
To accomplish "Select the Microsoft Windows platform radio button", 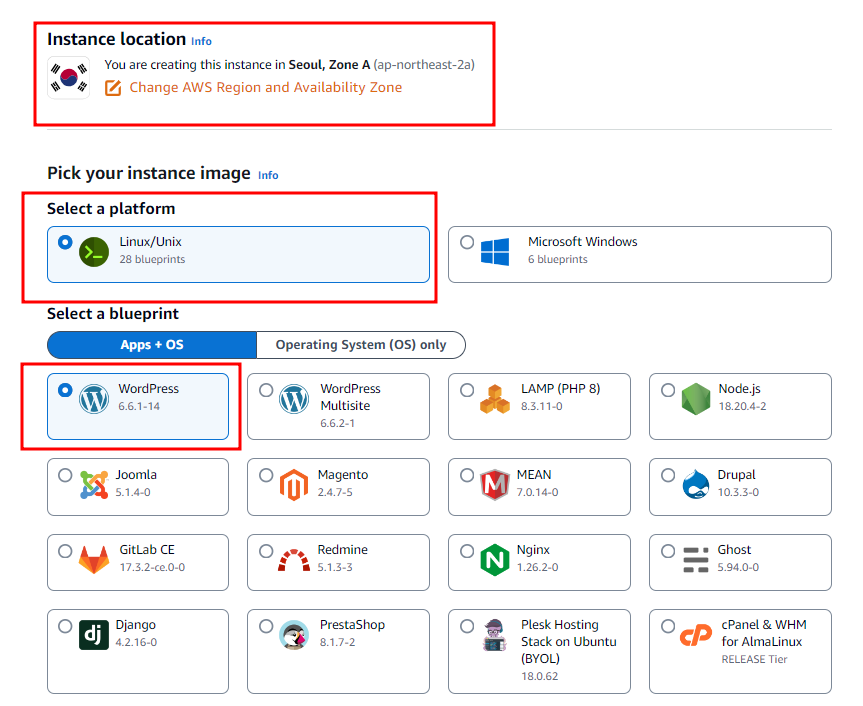I will [x=467, y=242].
